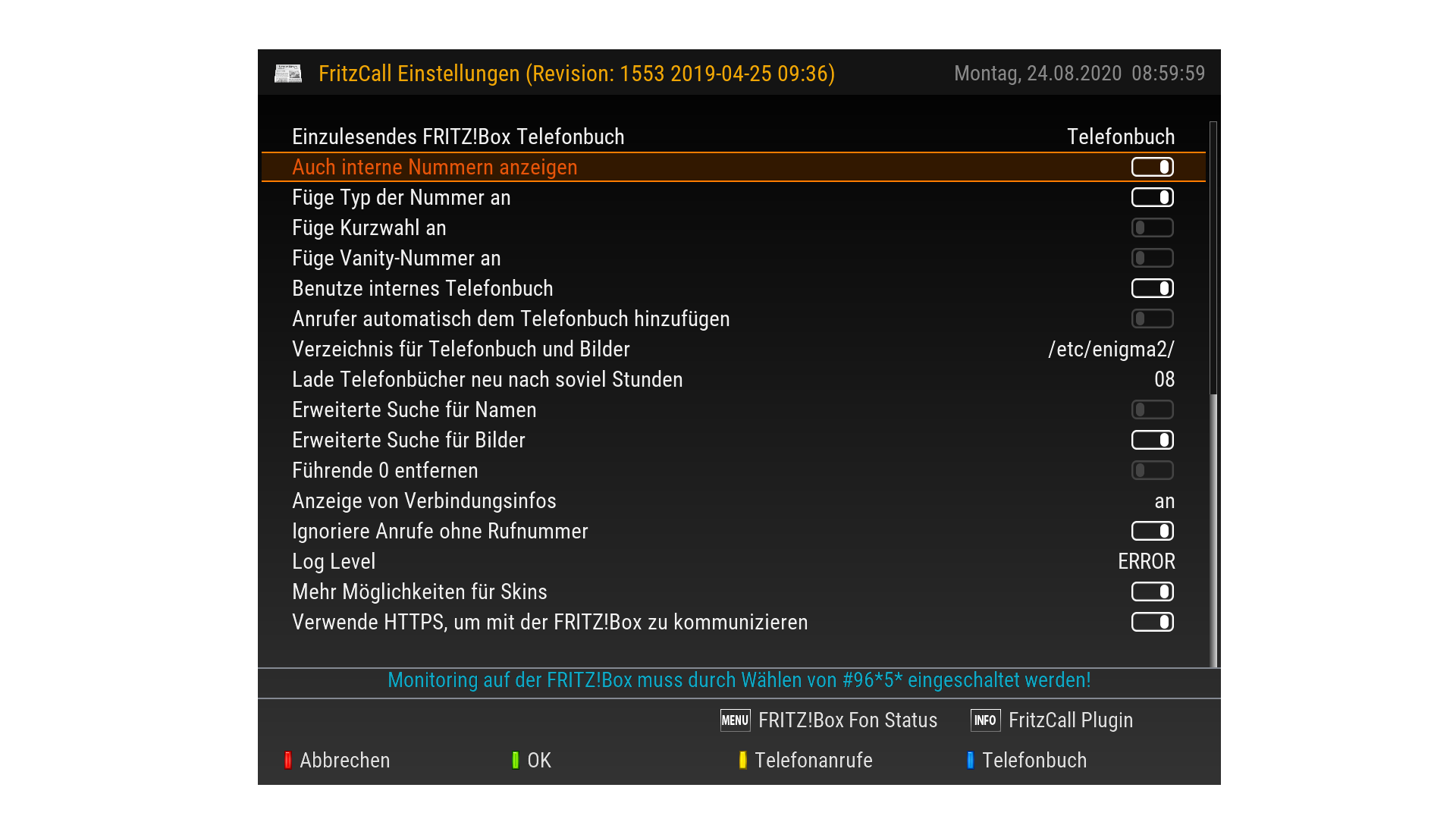Toggle 'Auch interne Nummern anzeigen' switch
The image size is (1456, 819).
click(x=1152, y=167)
